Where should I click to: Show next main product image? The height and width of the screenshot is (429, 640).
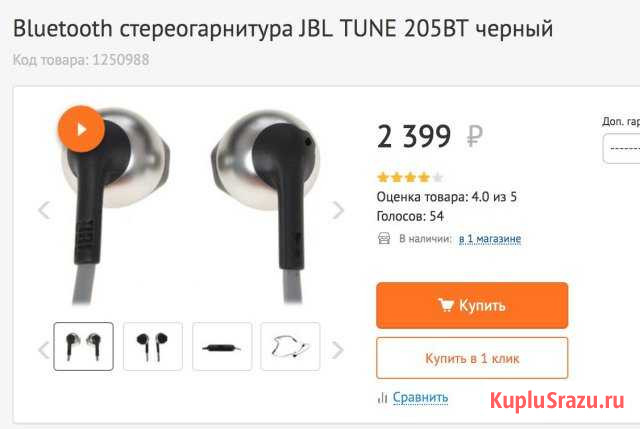point(338,210)
